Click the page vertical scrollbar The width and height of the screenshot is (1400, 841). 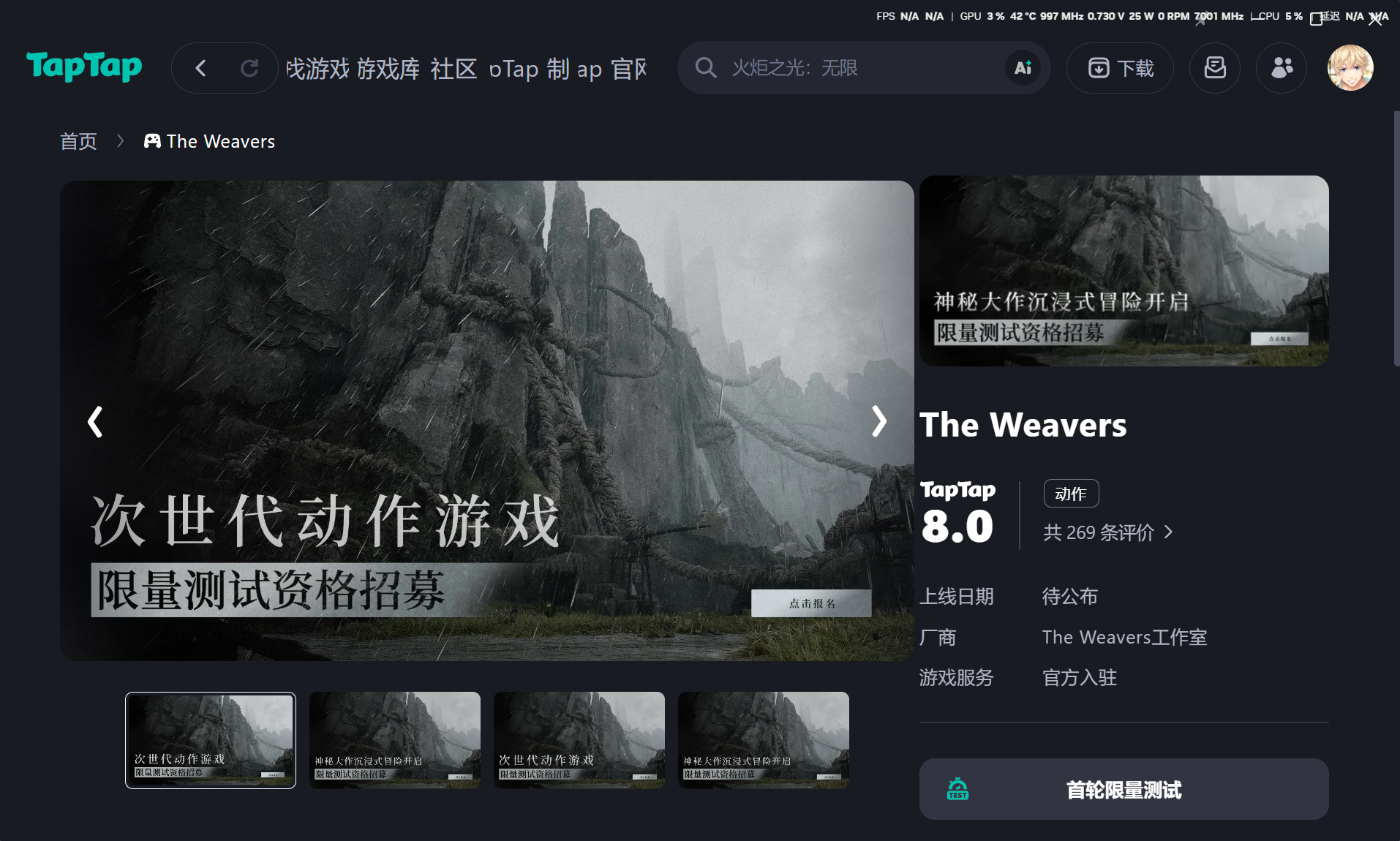pyautogui.click(x=1396, y=238)
